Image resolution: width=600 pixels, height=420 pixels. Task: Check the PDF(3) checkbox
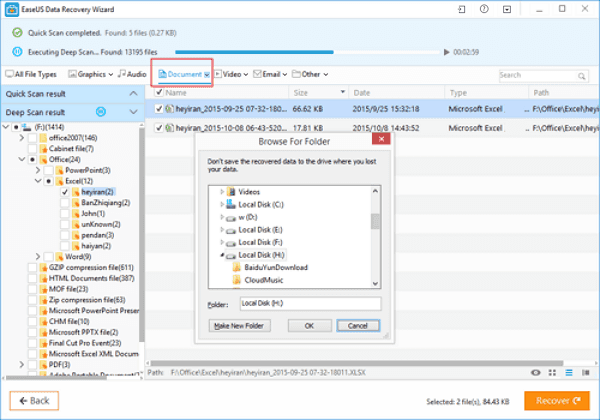33,365
